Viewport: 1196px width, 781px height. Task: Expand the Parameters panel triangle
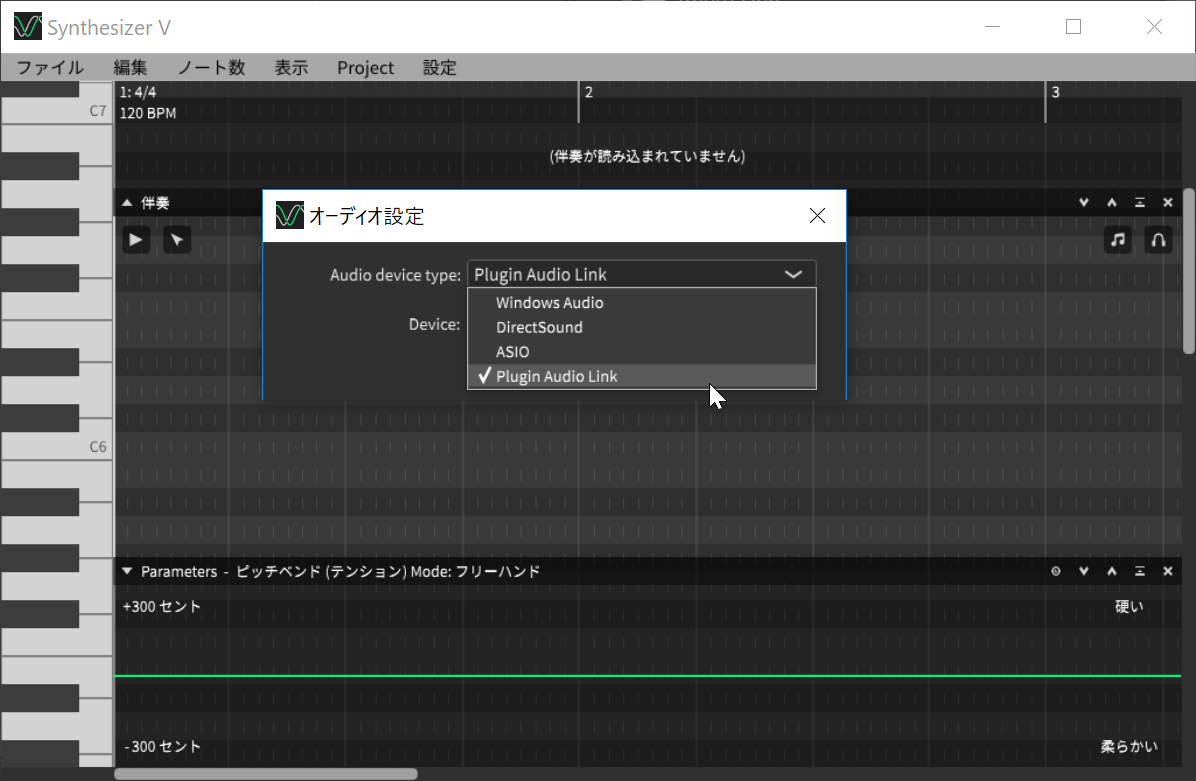pyautogui.click(x=127, y=571)
